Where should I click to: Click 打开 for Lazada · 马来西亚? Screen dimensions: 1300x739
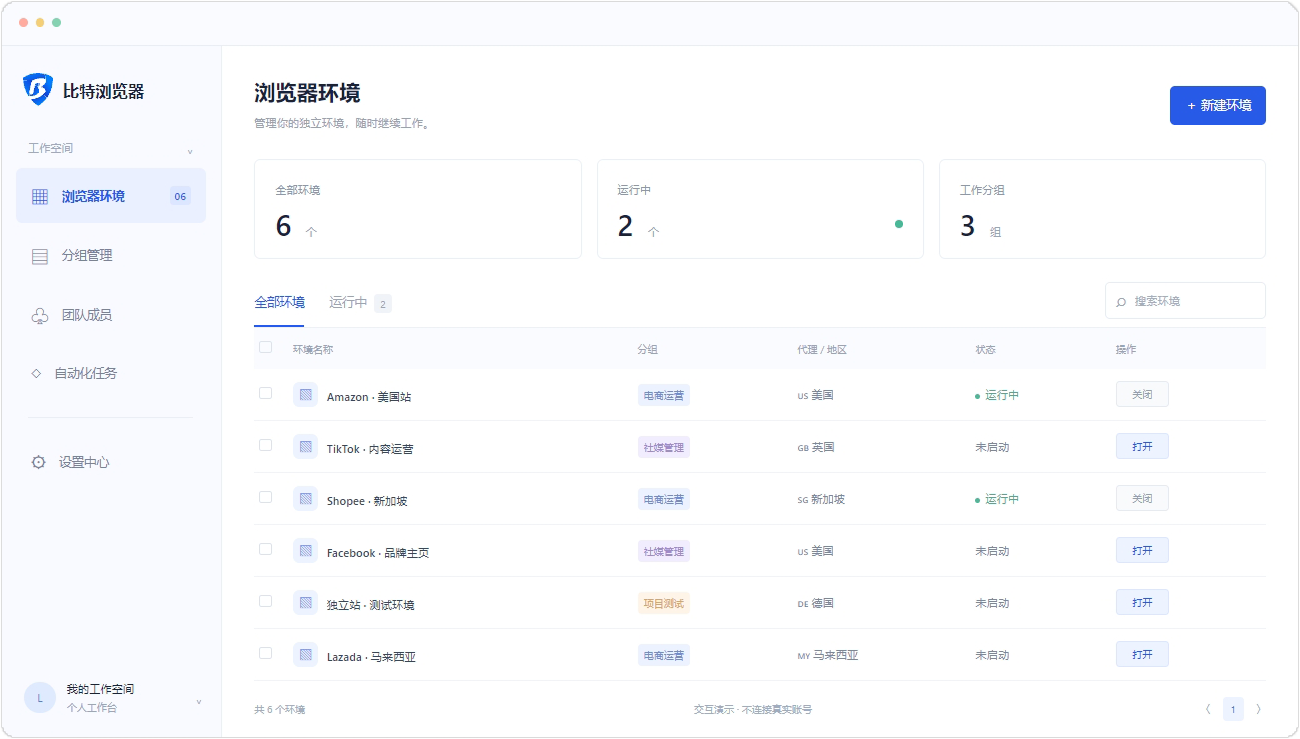tap(1142, 654)
